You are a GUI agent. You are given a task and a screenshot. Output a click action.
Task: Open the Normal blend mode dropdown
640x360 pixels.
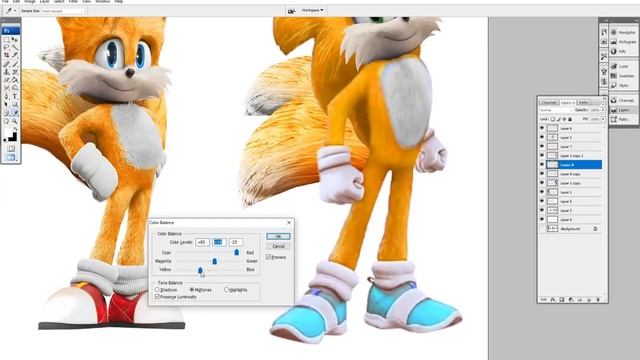[x=556, y=110]
